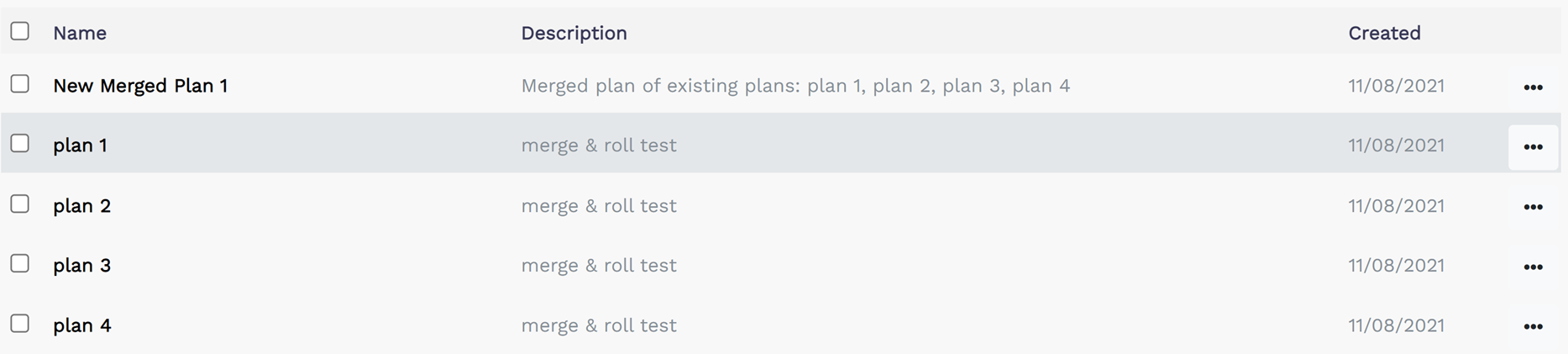
Task: Open three-dot menu for plan 1
Action: point(1533,147)
